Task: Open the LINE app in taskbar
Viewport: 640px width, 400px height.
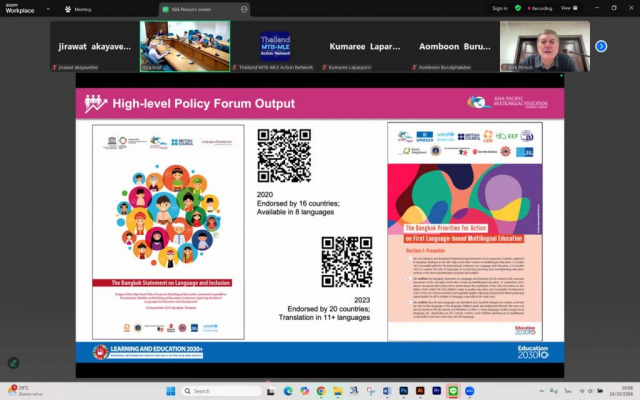Action: pos(452,391)
